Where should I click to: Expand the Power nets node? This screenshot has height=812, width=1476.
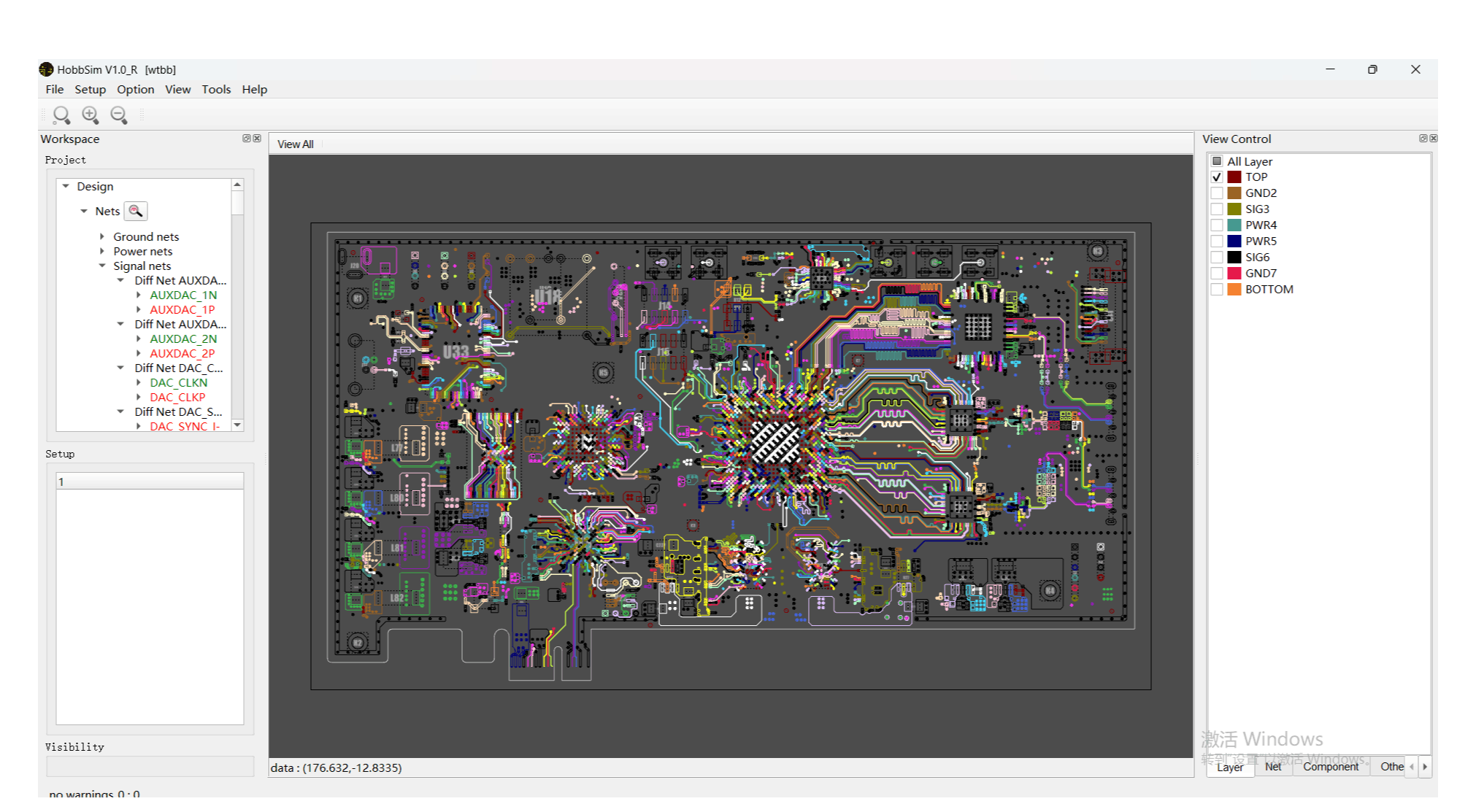coord(102,251)
